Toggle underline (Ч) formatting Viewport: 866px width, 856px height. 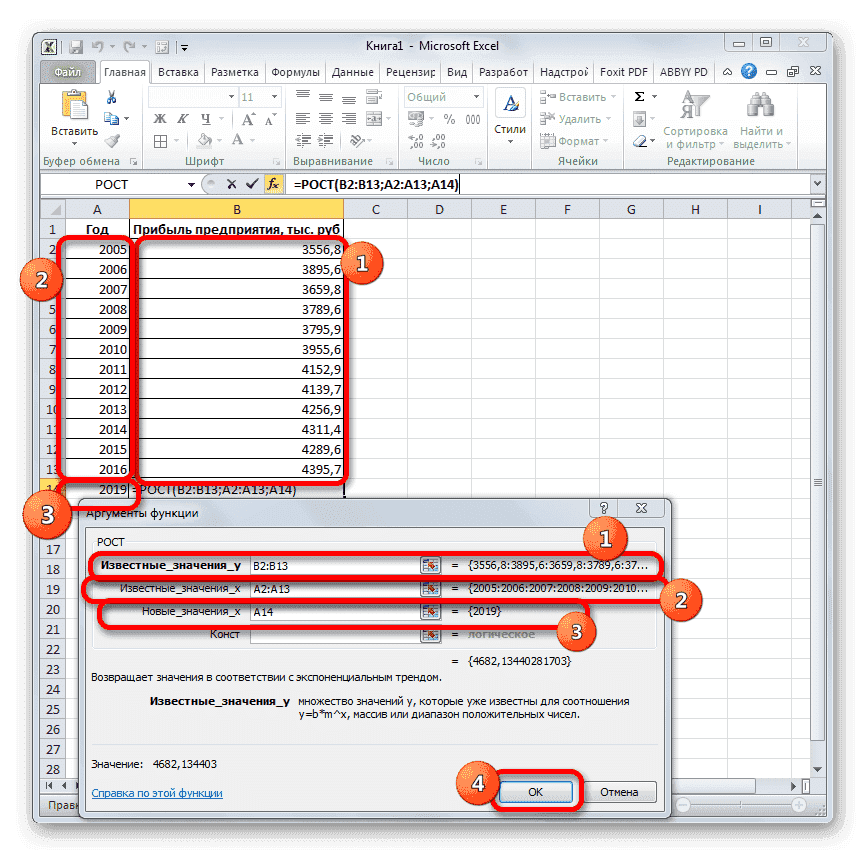204,117
